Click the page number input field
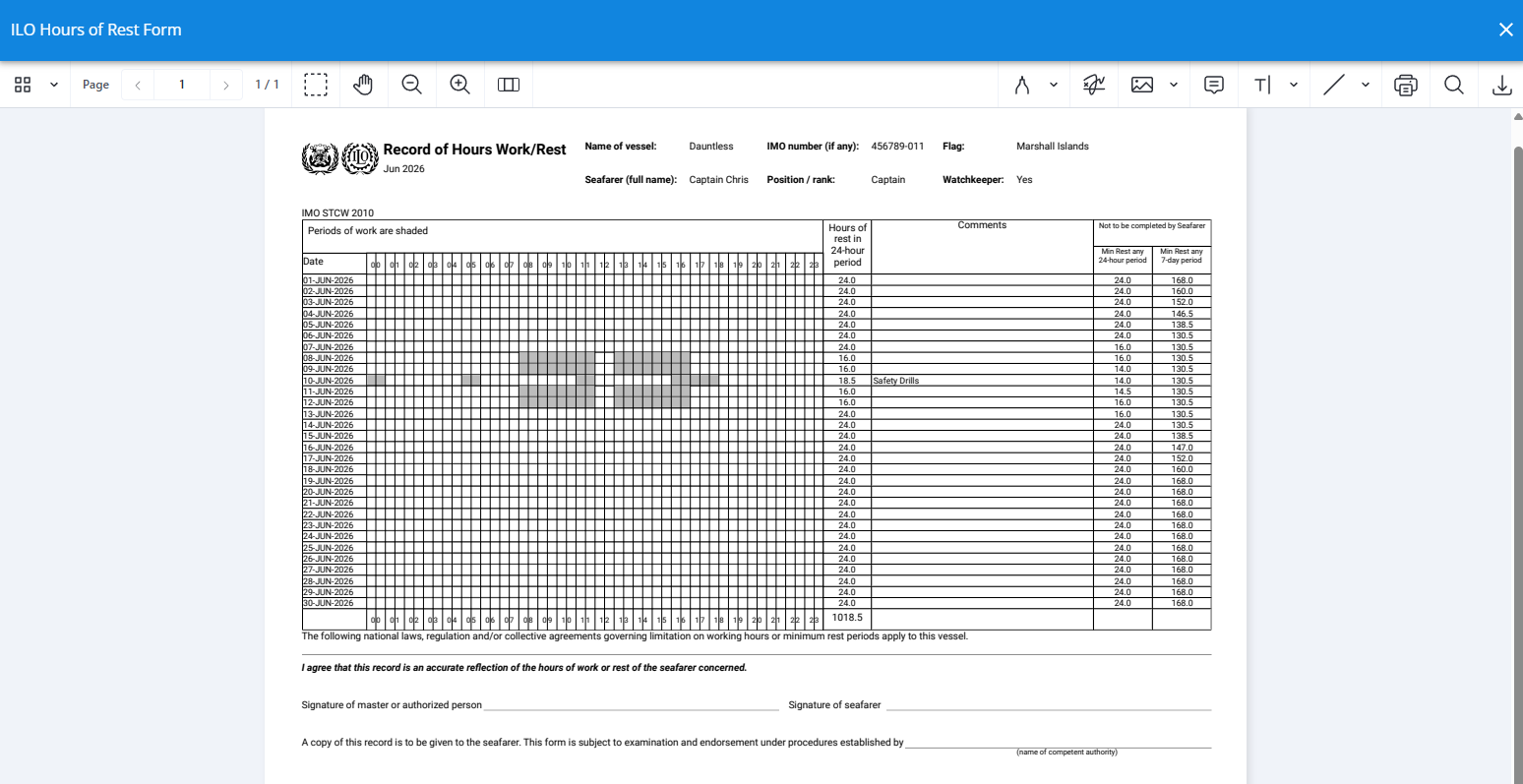Viewport: 1523px width, 784px height. point(182,85)
